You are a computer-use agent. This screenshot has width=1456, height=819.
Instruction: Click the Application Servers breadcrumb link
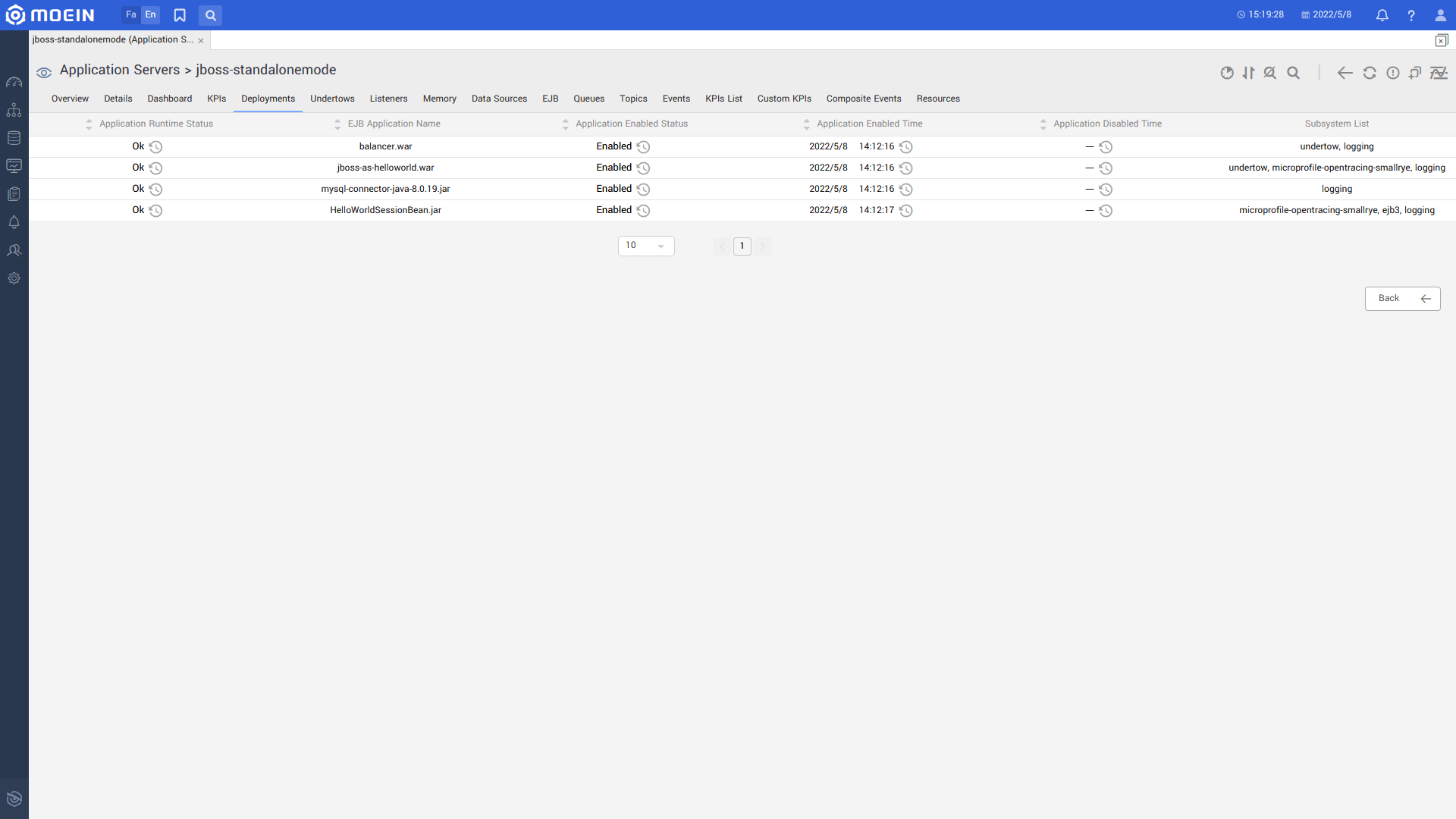[120, 70]
